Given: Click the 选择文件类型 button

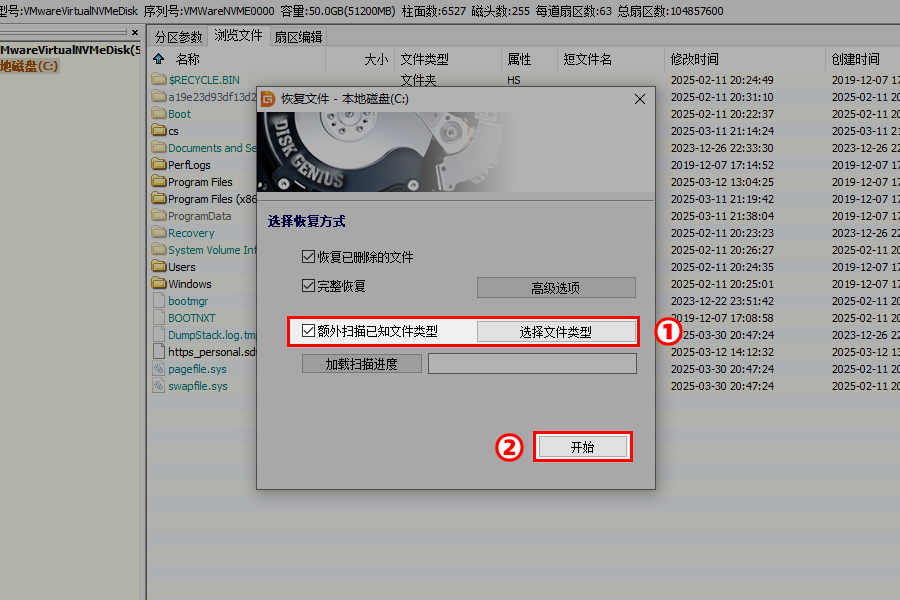Looking at the screenshot, I should 556,332.
